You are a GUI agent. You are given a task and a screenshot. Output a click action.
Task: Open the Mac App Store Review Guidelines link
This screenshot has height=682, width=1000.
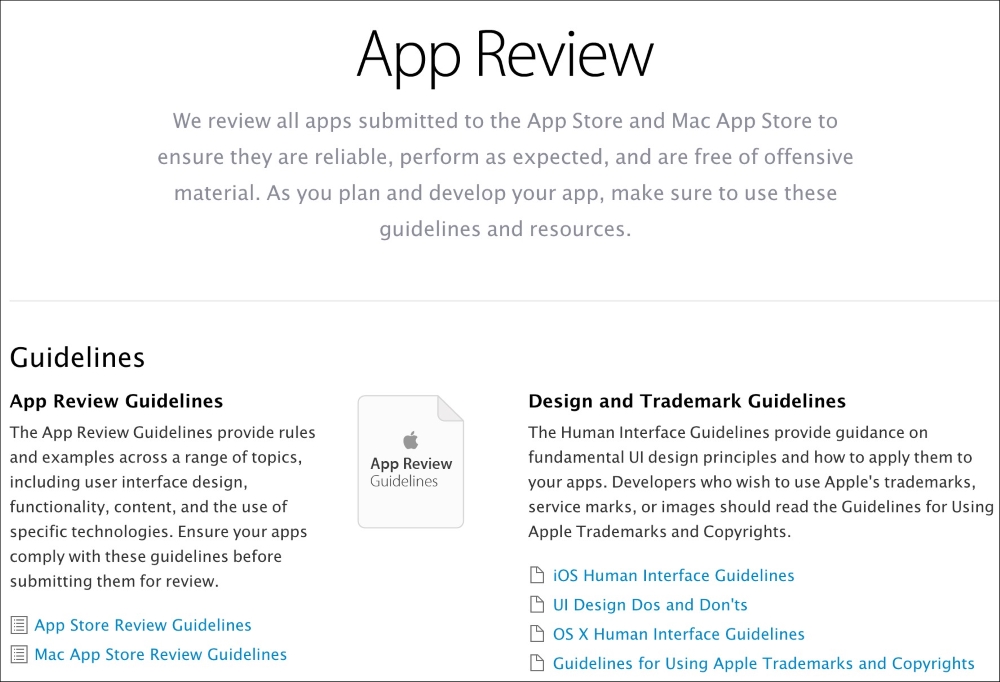(161, 655)
